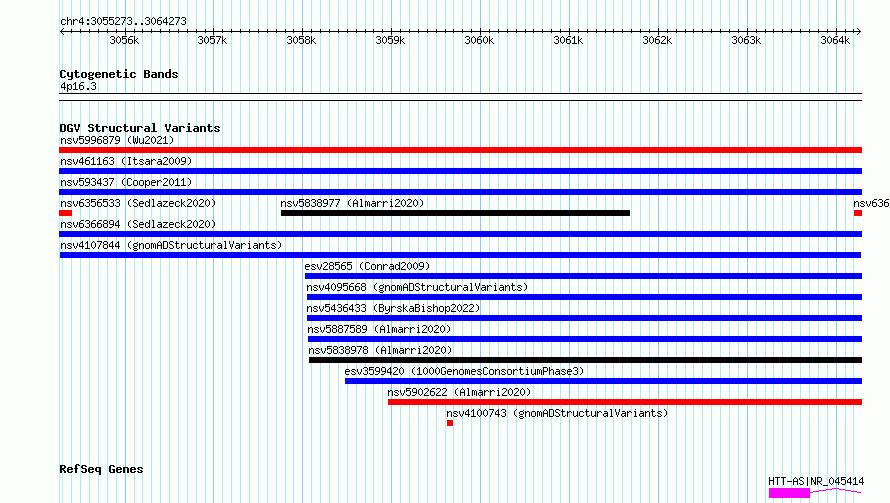Image resolution: width=890 pixels, height=503 pixels.
Task: Click the ruler's left arrowhead
Action: click(x=62, y=31)
